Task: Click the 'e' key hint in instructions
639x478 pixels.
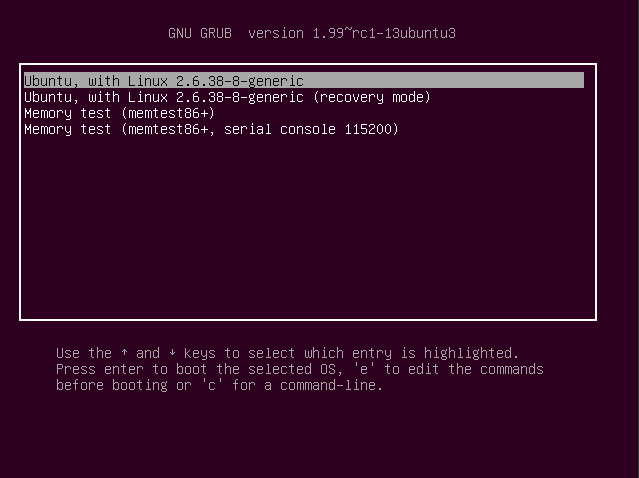Action: tap(364, 369)
